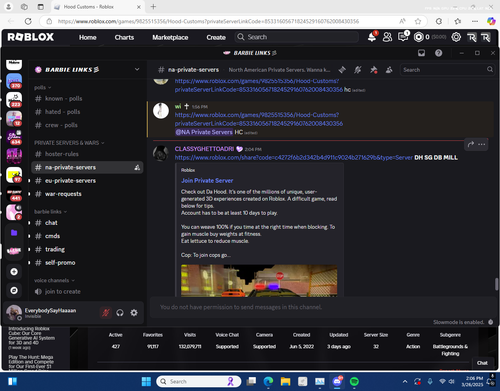Open Roblox Create tab
500x391 pixels.
pyautogui.click(x=216, y=37)
